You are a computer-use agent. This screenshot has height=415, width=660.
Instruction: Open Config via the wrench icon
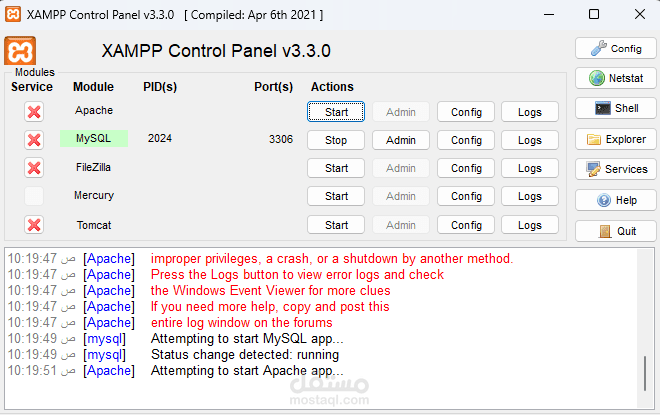(x=598, y=48)
